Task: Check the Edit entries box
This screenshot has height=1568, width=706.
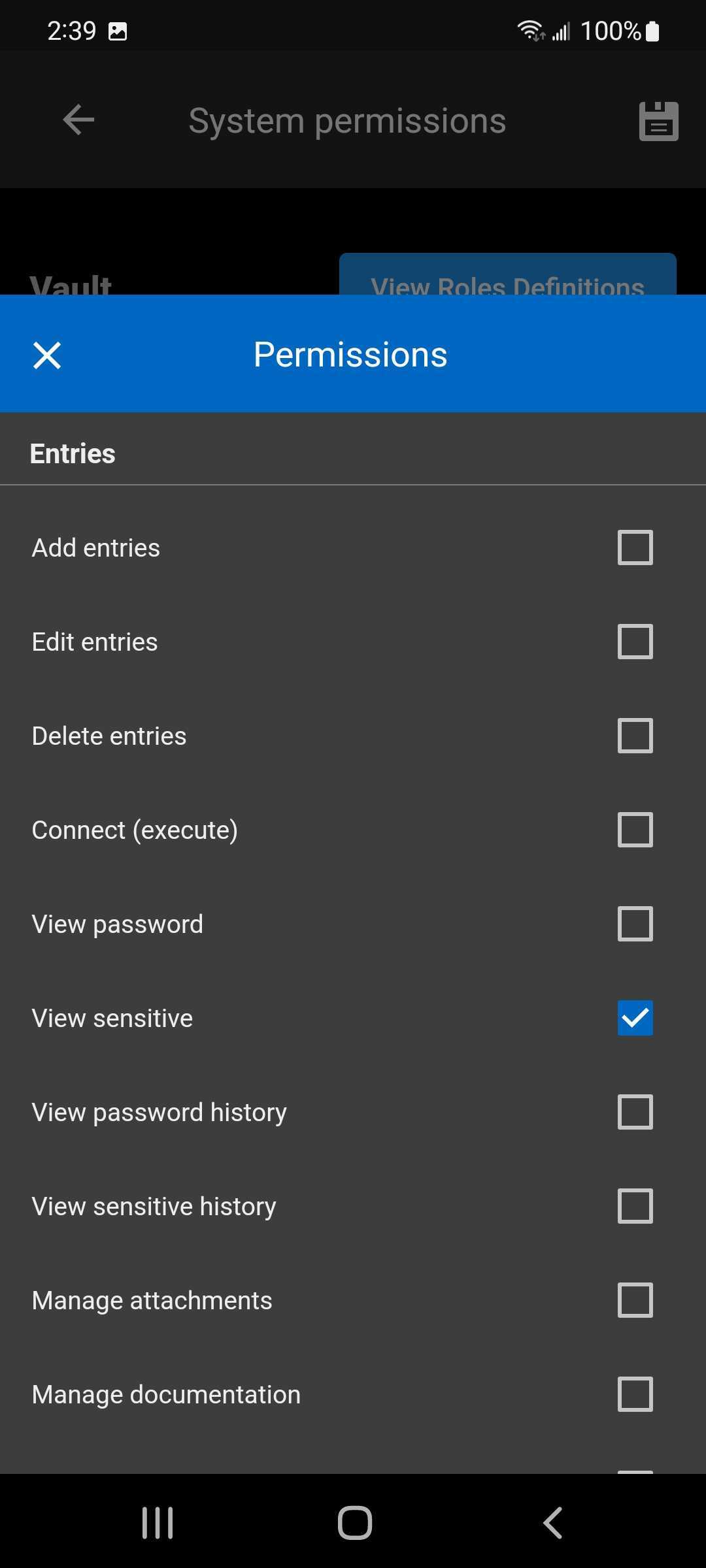Action: click(635, 642)
